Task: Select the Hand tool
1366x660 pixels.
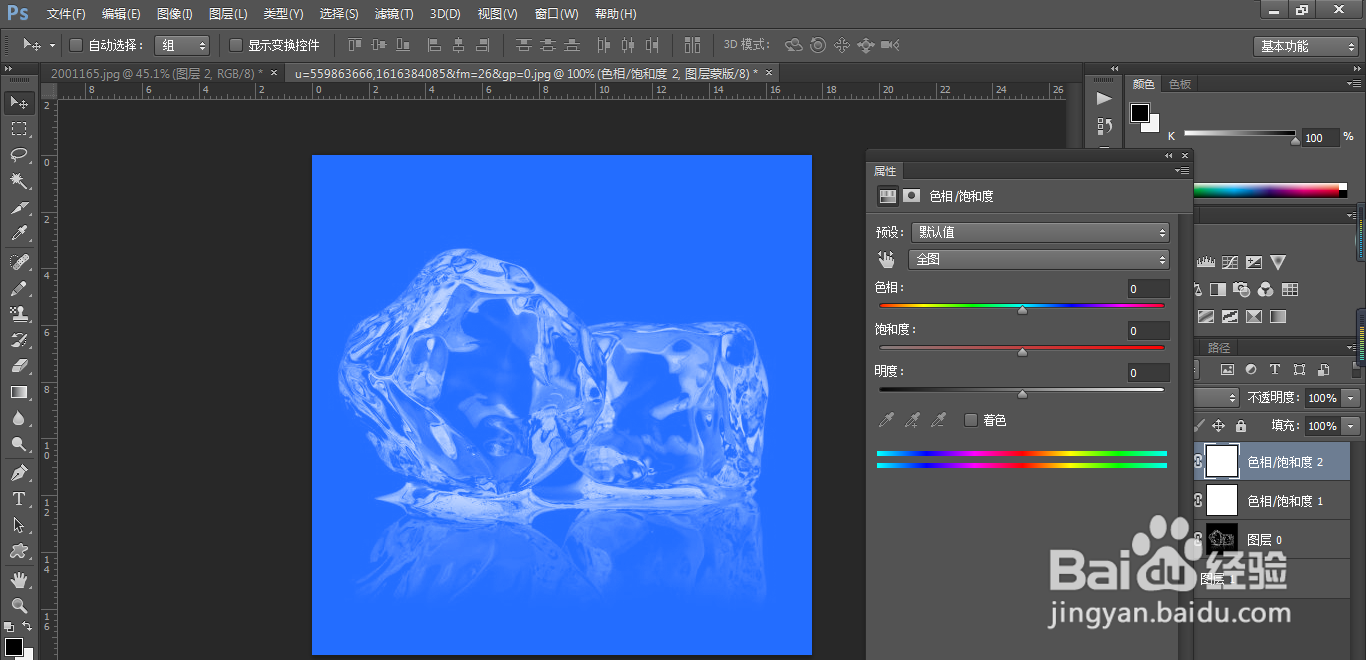Action: pyautogui.click(x=19, y=579)
